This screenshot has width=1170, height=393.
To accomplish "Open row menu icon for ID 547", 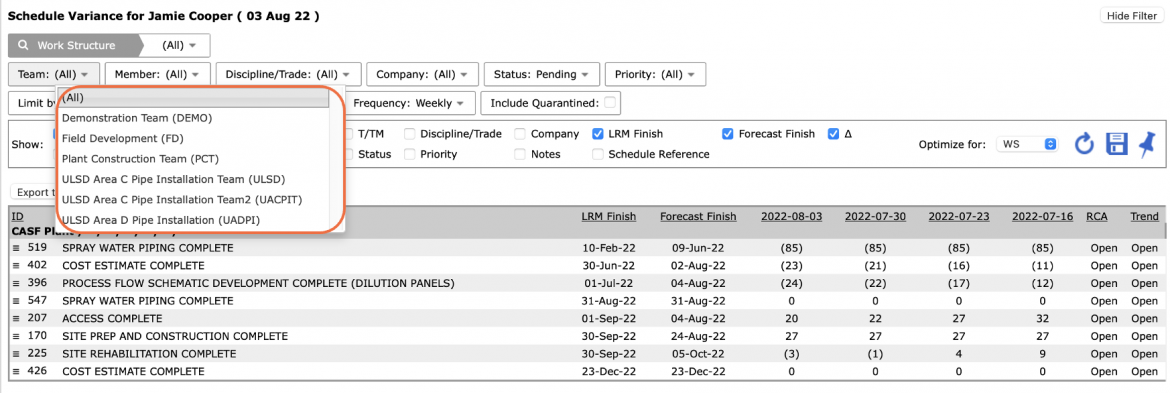I will tap(16, 301).
